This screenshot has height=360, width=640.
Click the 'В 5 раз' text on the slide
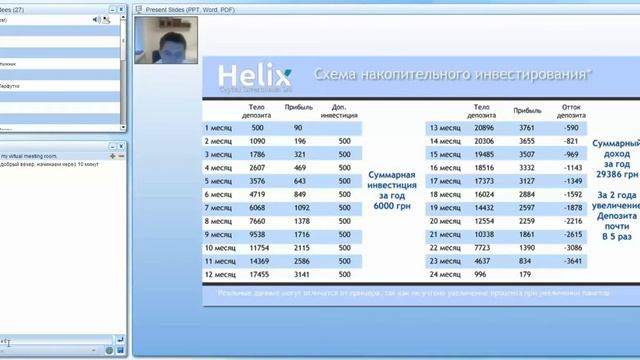click(x=617, y=236)
